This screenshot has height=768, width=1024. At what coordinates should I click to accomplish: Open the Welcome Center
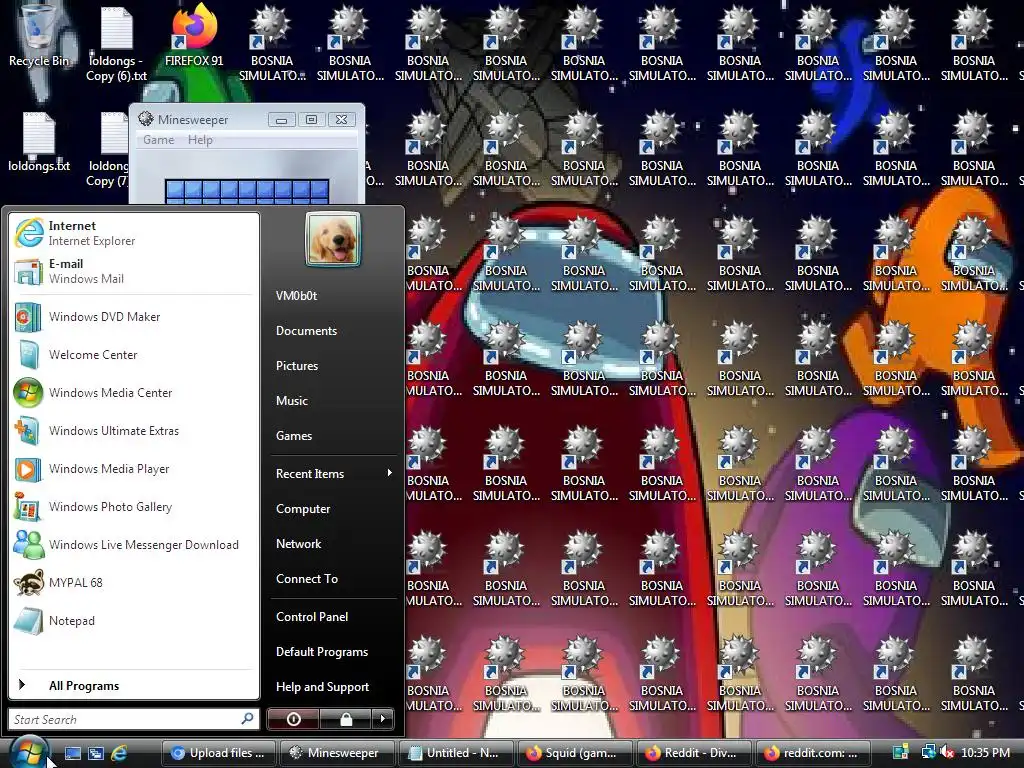pos(134,355)
